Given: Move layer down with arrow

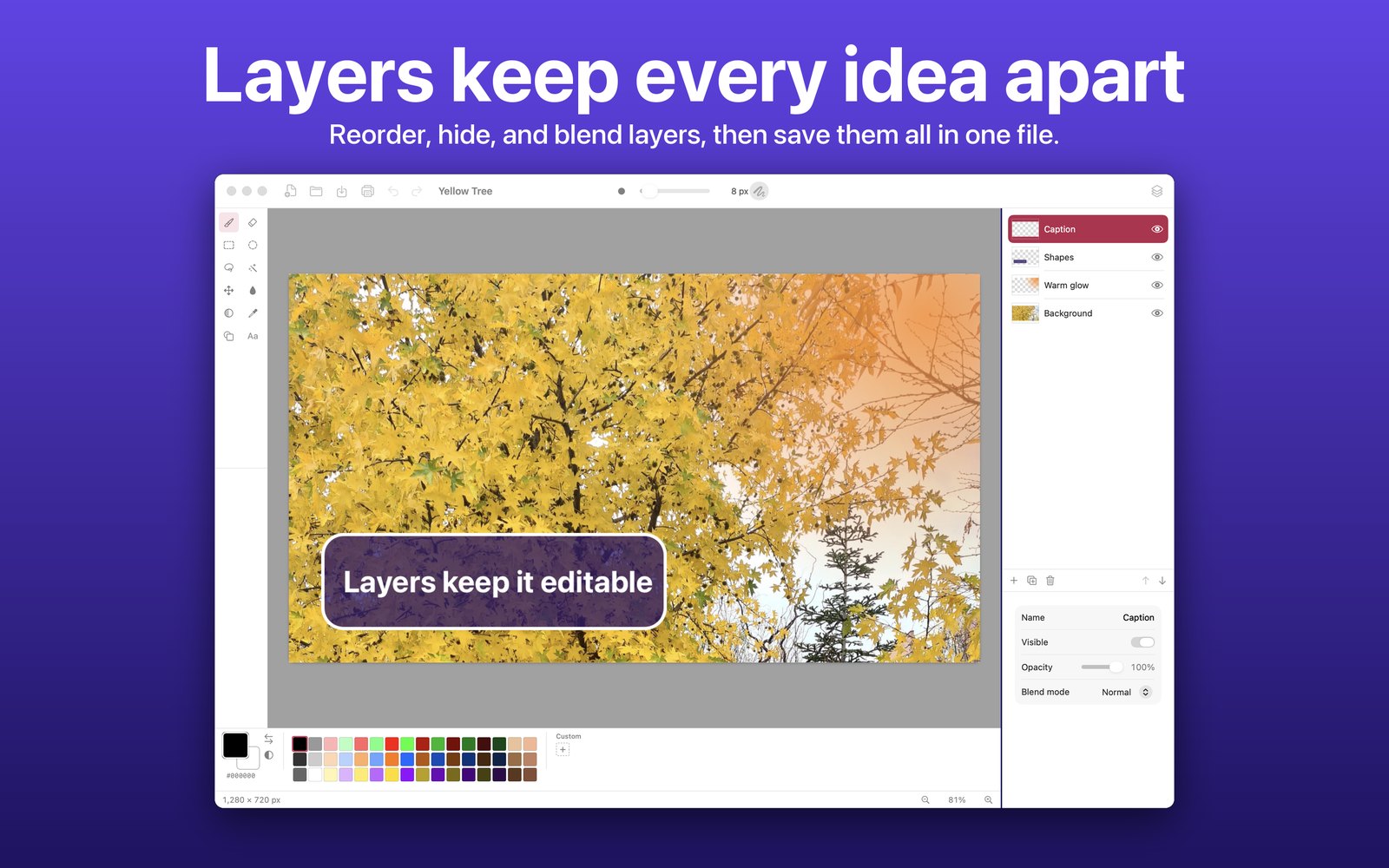Looking at the screenshot, I should pyautogui.click(x=1162, y=581).
